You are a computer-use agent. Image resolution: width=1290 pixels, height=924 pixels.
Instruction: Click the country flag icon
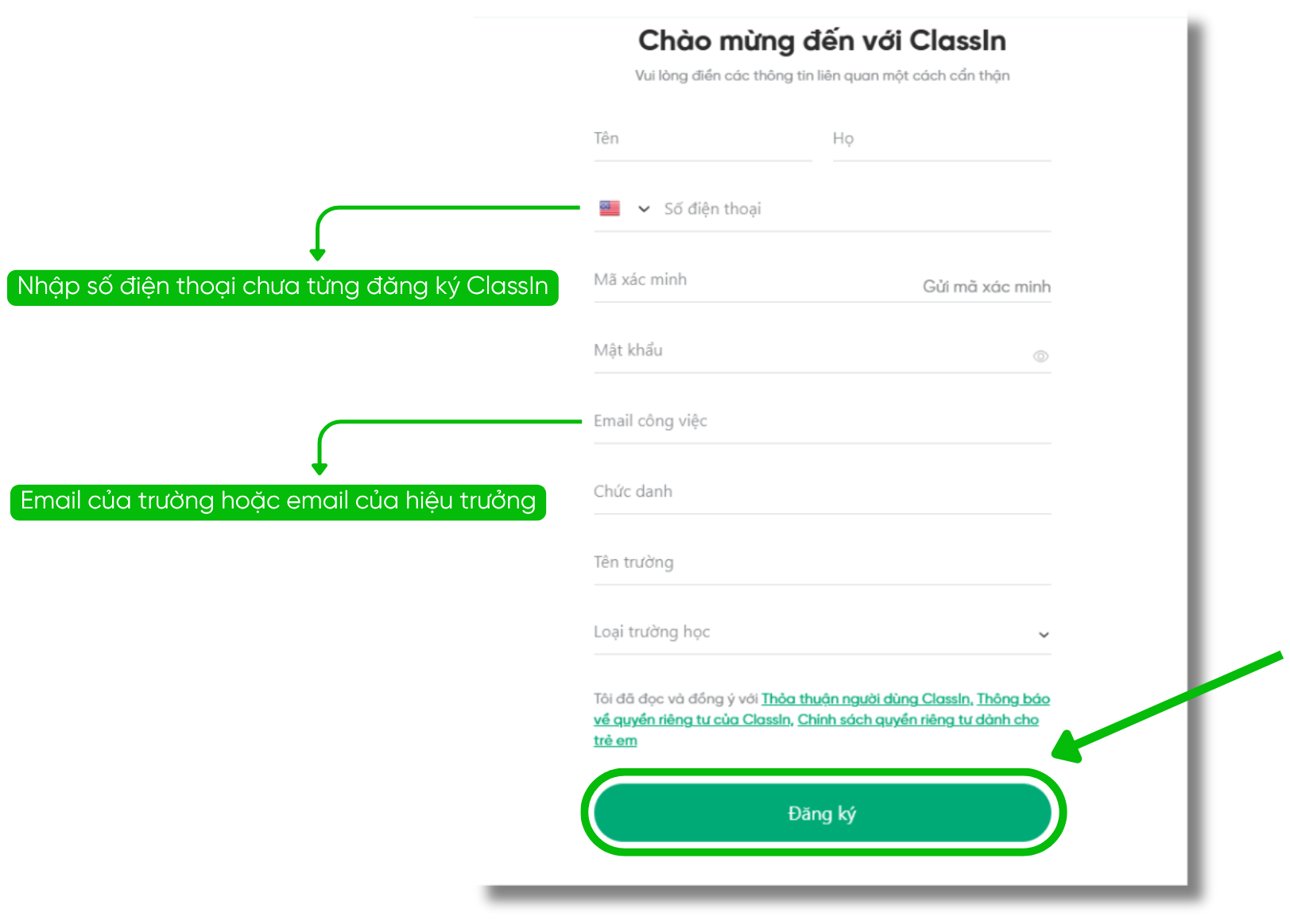(x=608, y=208)
